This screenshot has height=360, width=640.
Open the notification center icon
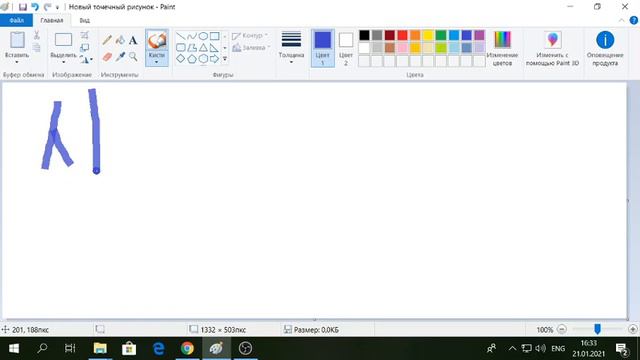tap(622, 349)
